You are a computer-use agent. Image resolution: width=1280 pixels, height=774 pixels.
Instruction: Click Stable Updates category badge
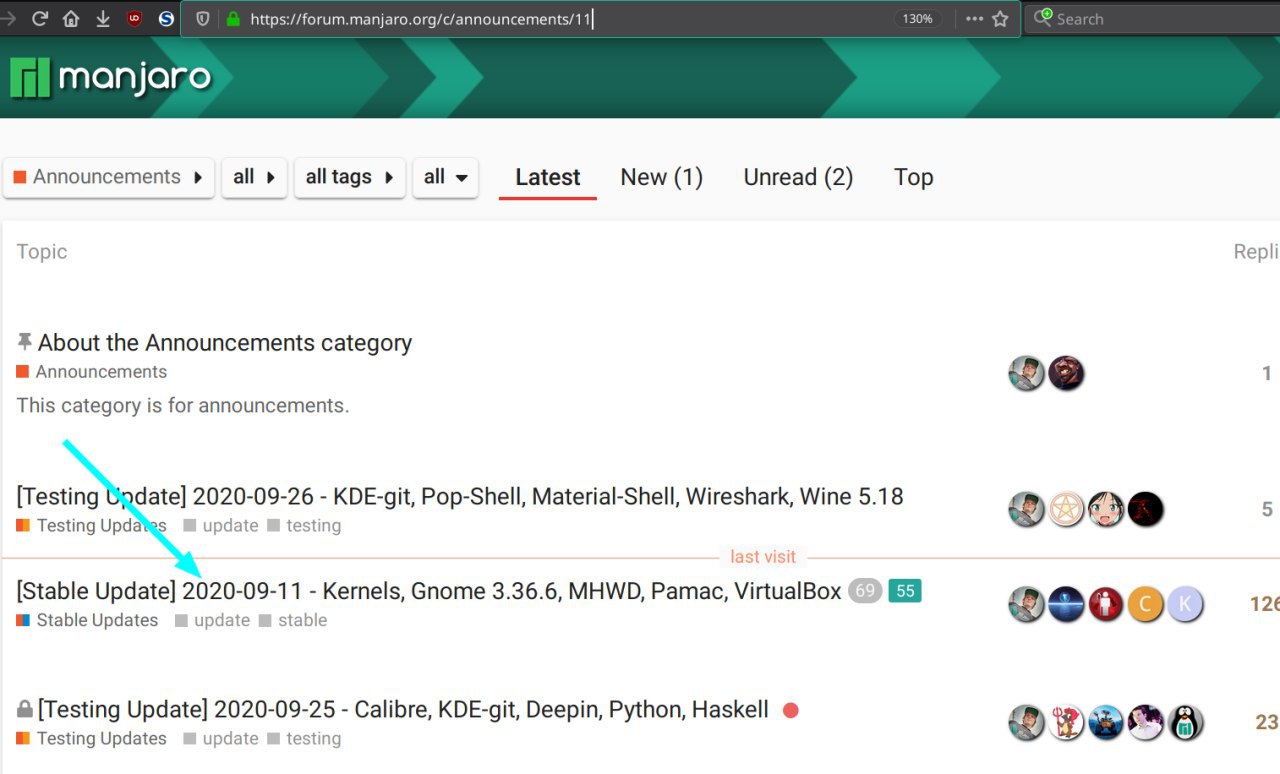point(87,621)
